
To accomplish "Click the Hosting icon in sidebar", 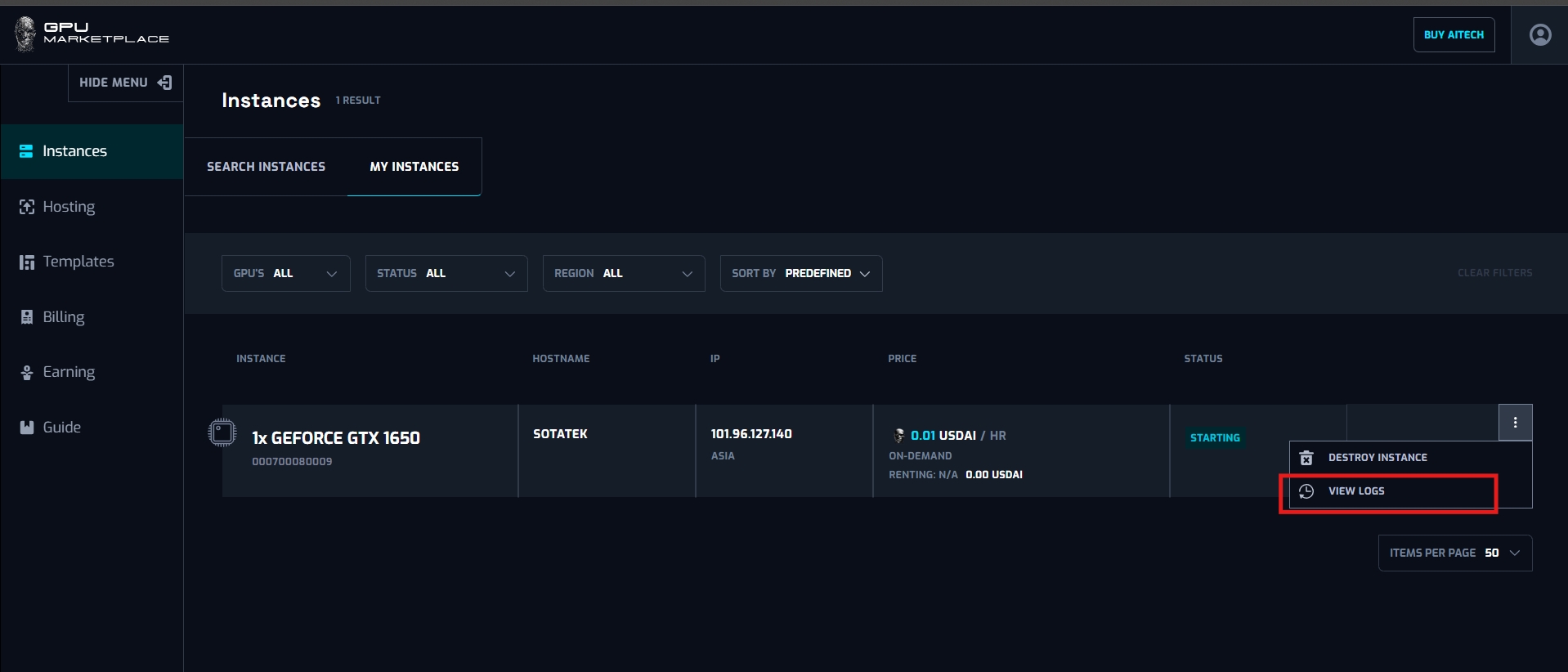I will [x=27, y=207].
